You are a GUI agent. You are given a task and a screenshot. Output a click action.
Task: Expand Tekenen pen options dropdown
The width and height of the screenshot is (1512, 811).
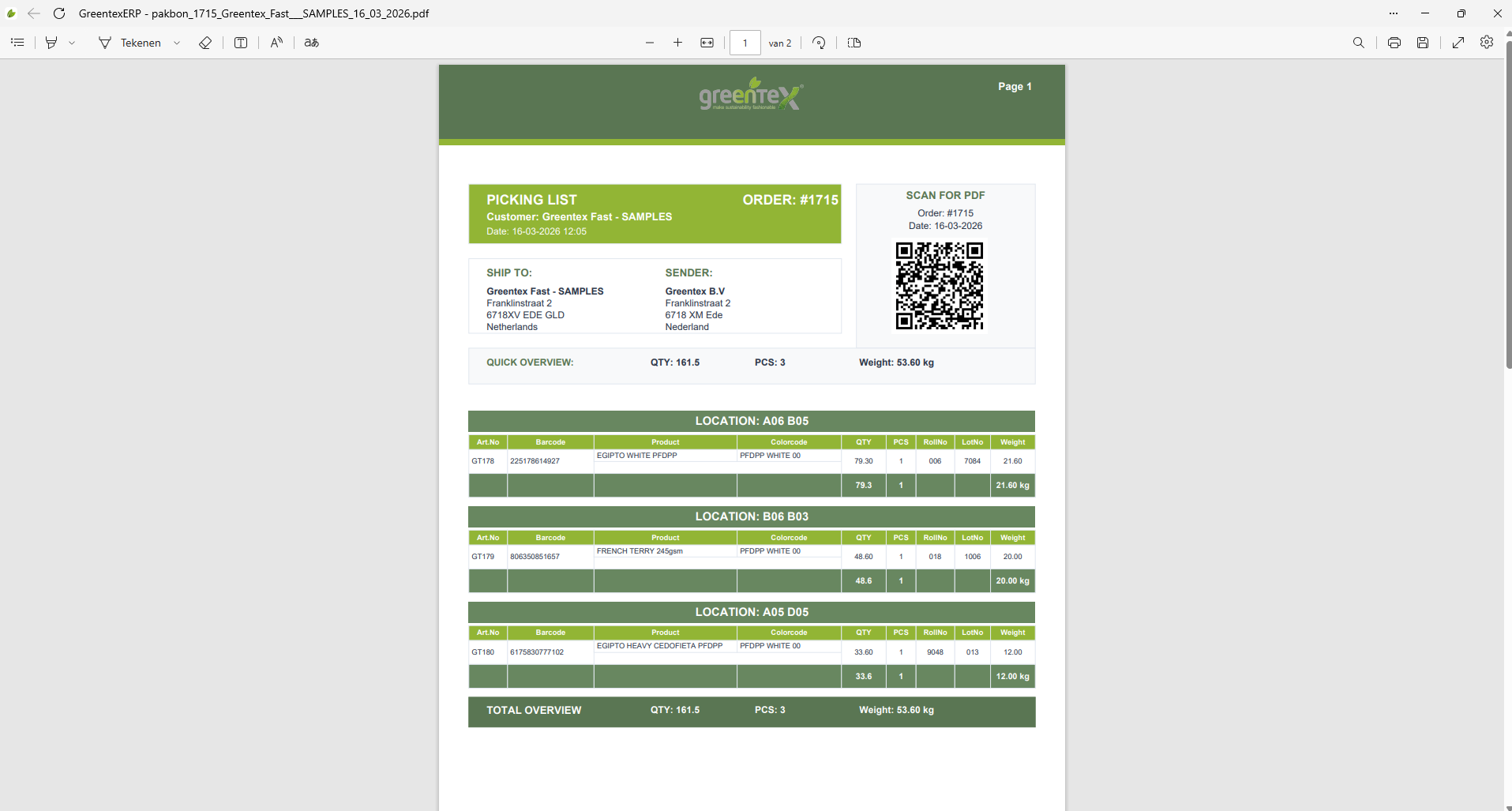click(x=177, y=43)
